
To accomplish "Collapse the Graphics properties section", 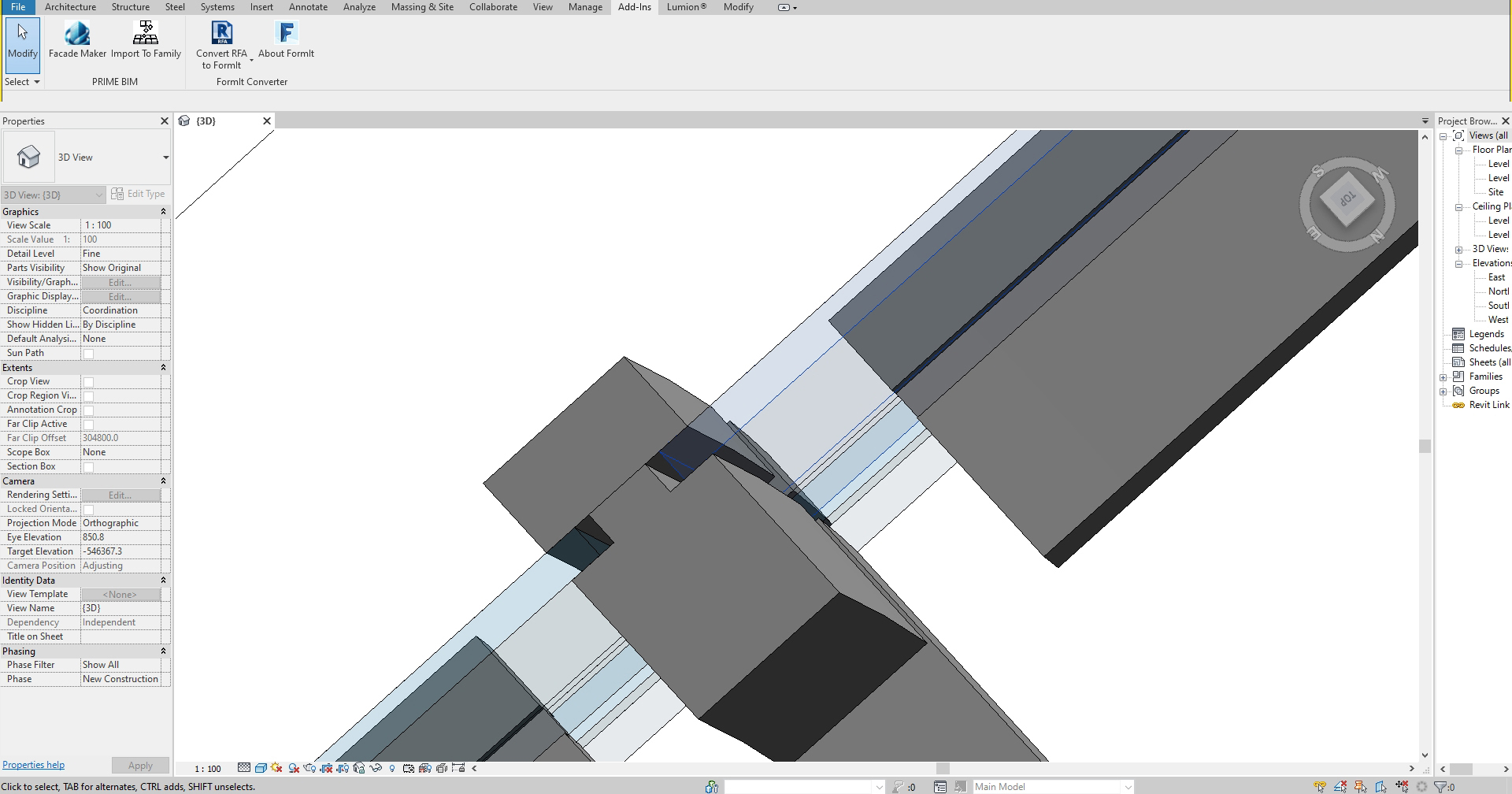I will click(164, 212).
